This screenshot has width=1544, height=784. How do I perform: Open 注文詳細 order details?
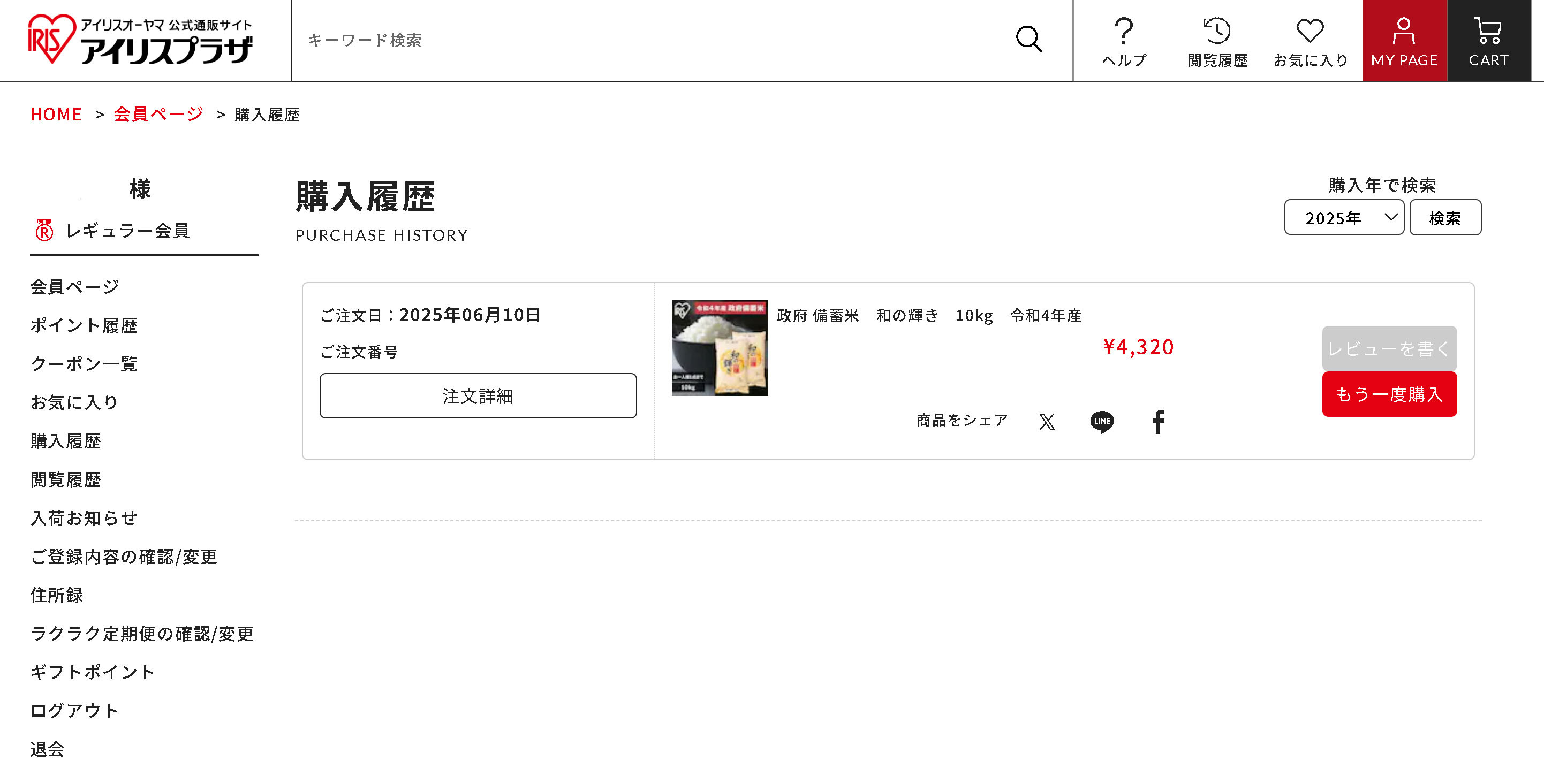478,395
